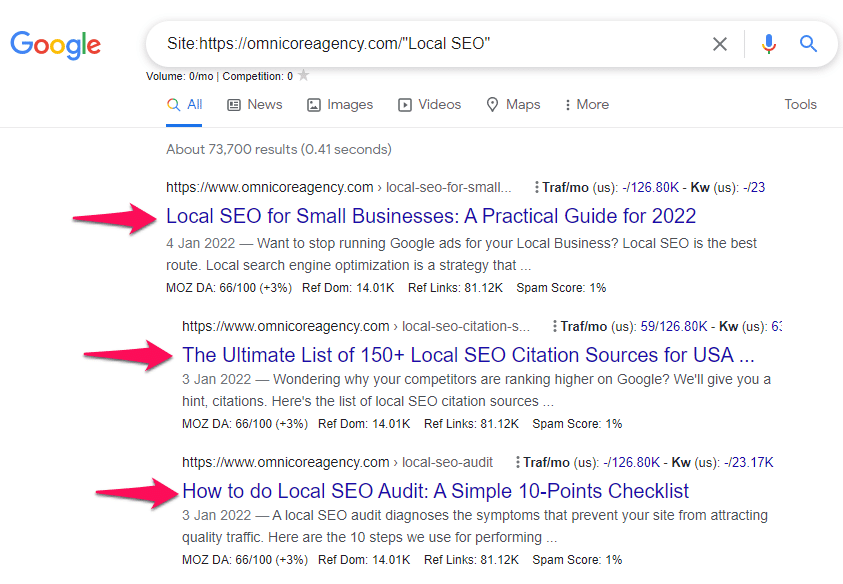Open three-dot menu for local-seo-for-small result

click(x=536, y=188)
